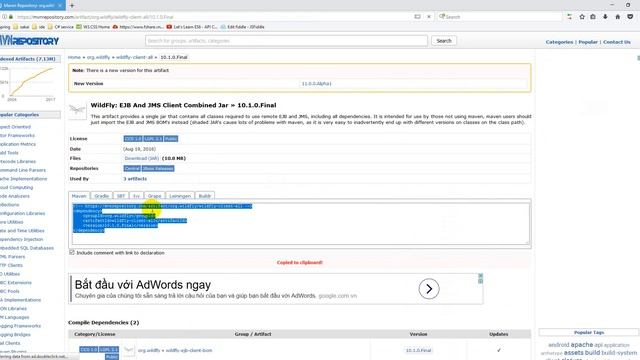Open the new version 11.0.0.Alpha1 link
Screen dimensions: 640x360
(316, 84)
